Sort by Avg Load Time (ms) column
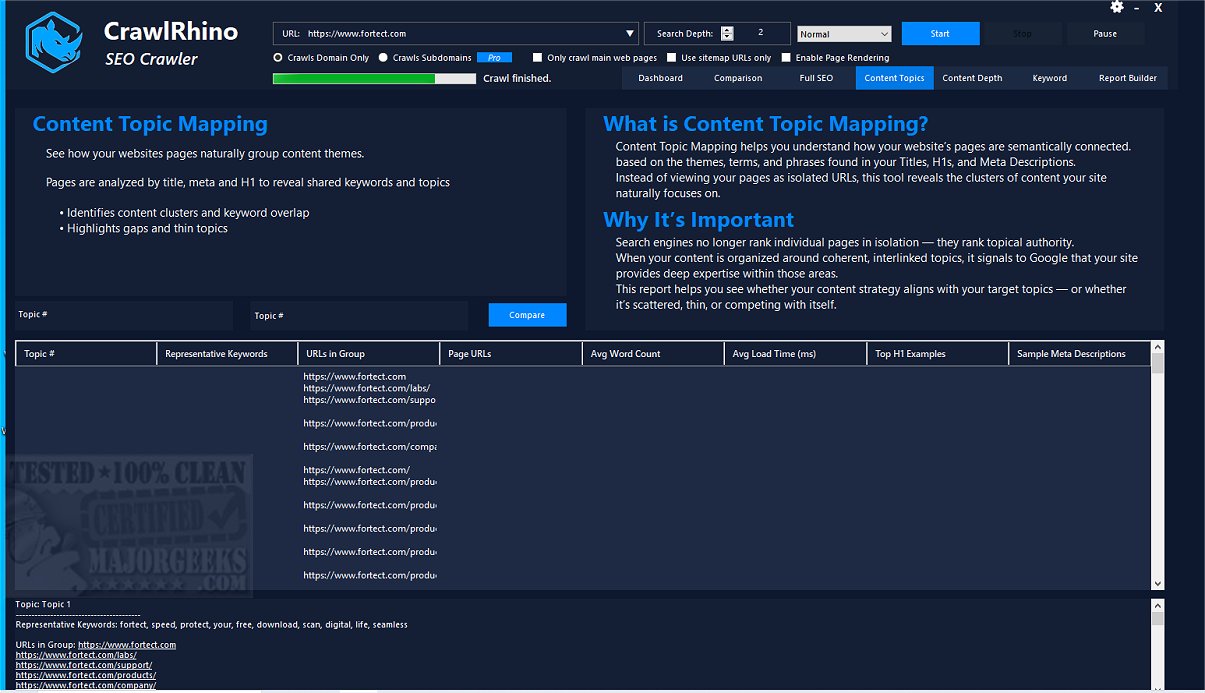Image resolution: width=1205 pixels, height=693 pixels. click(x=795, y=353)
